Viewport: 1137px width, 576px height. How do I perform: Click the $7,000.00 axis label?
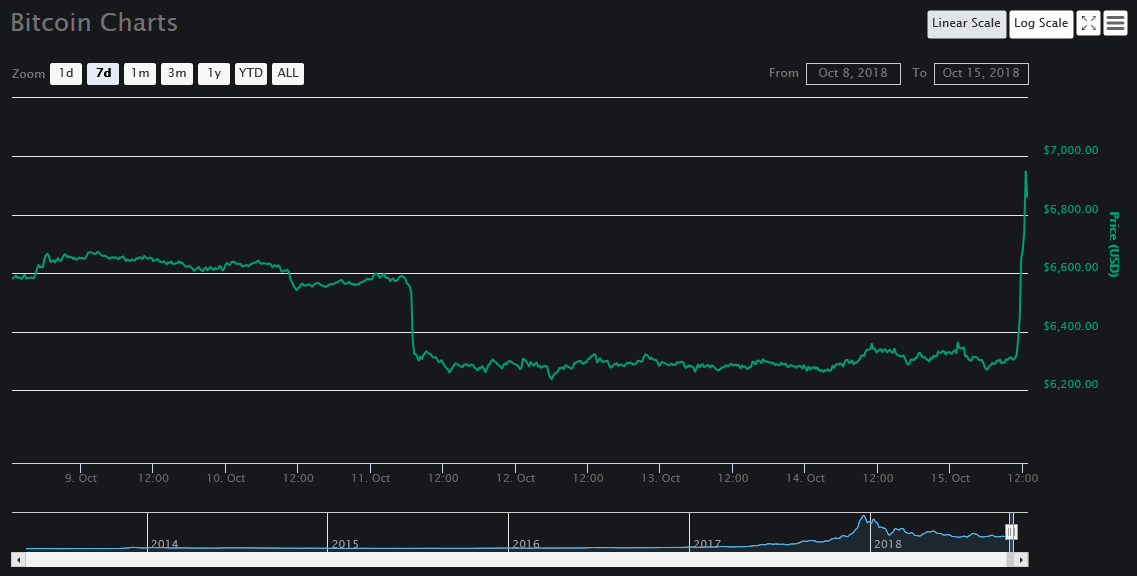(1070, 150)
